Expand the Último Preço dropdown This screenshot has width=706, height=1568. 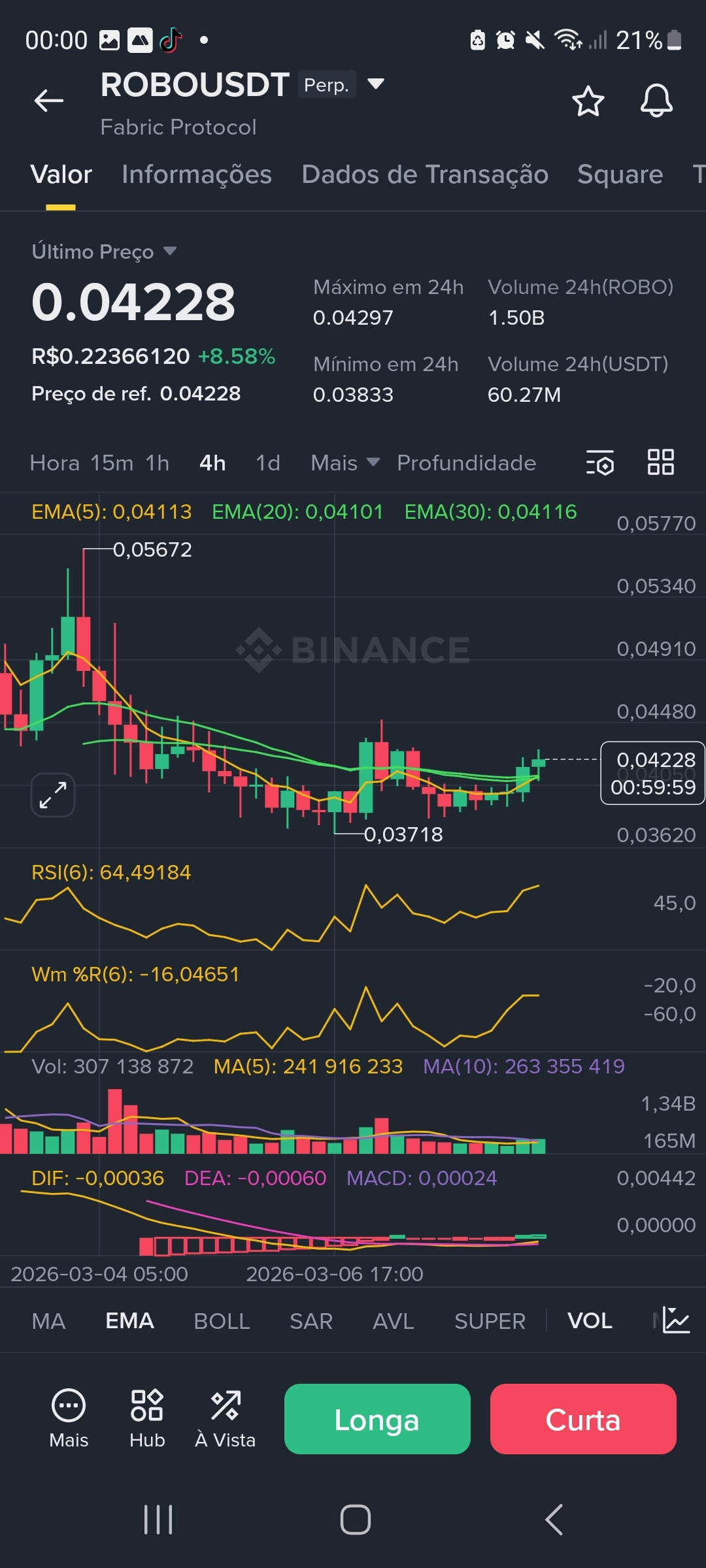click(105, 252)
